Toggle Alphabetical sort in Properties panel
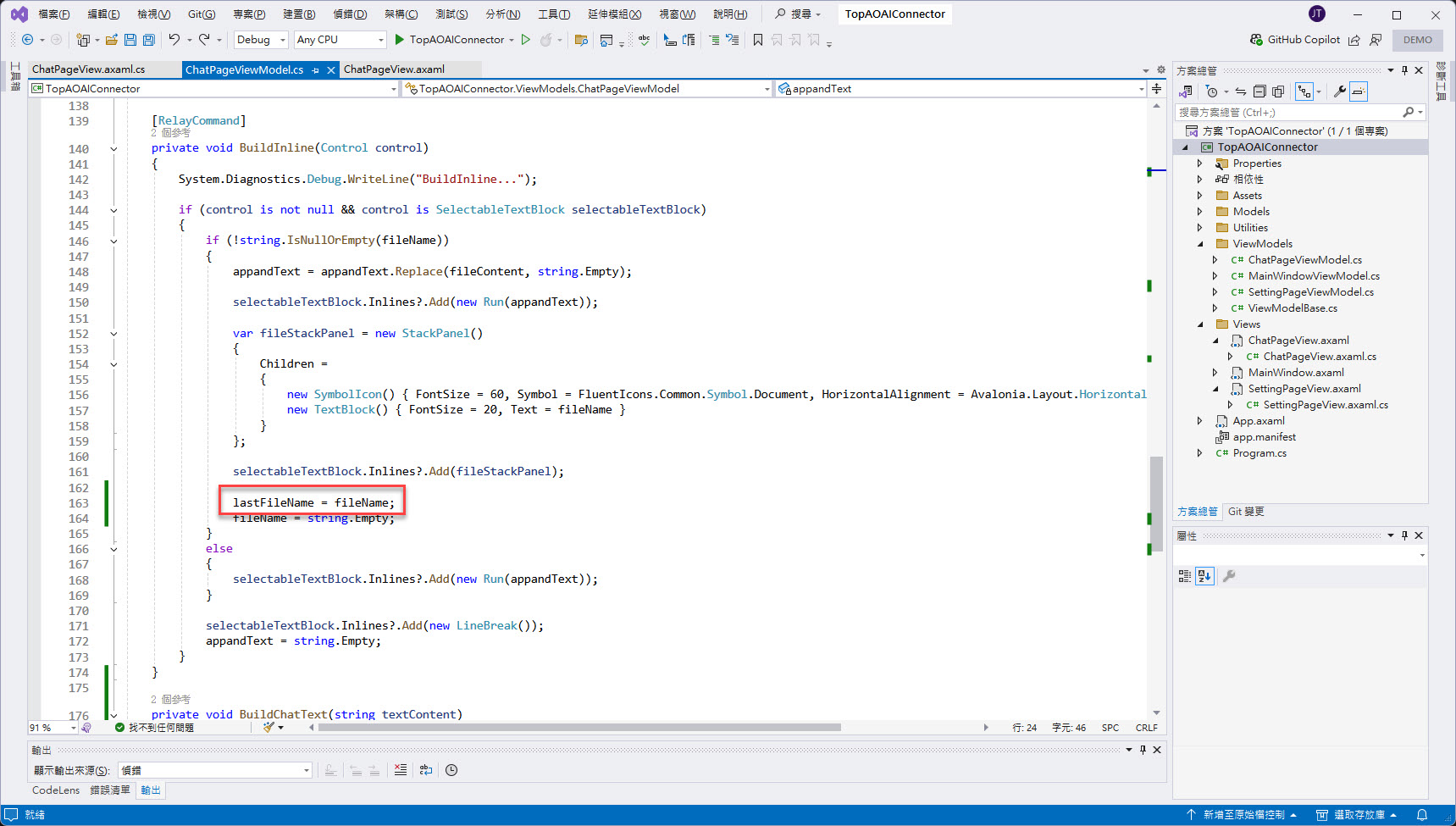This screenshot has height=826, width=1456. click(1204, 576)
